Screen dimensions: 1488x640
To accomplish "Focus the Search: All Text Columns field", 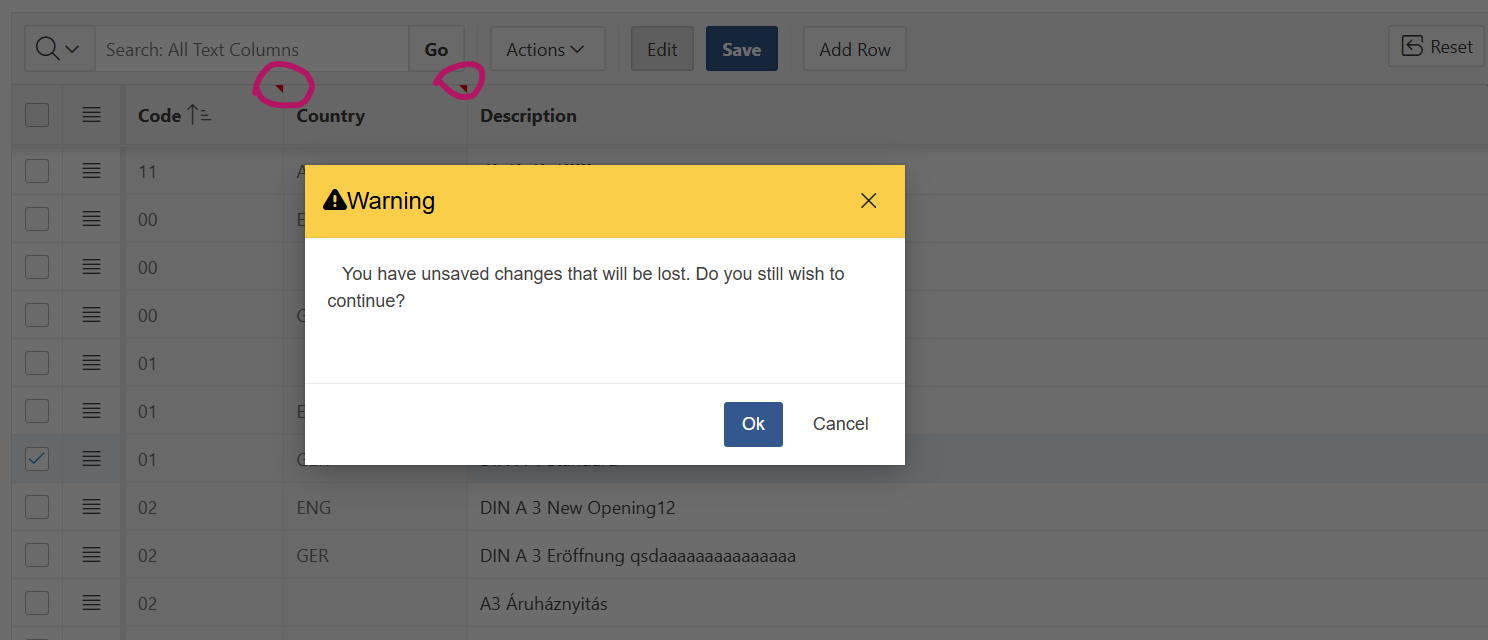I will (251, 49).
